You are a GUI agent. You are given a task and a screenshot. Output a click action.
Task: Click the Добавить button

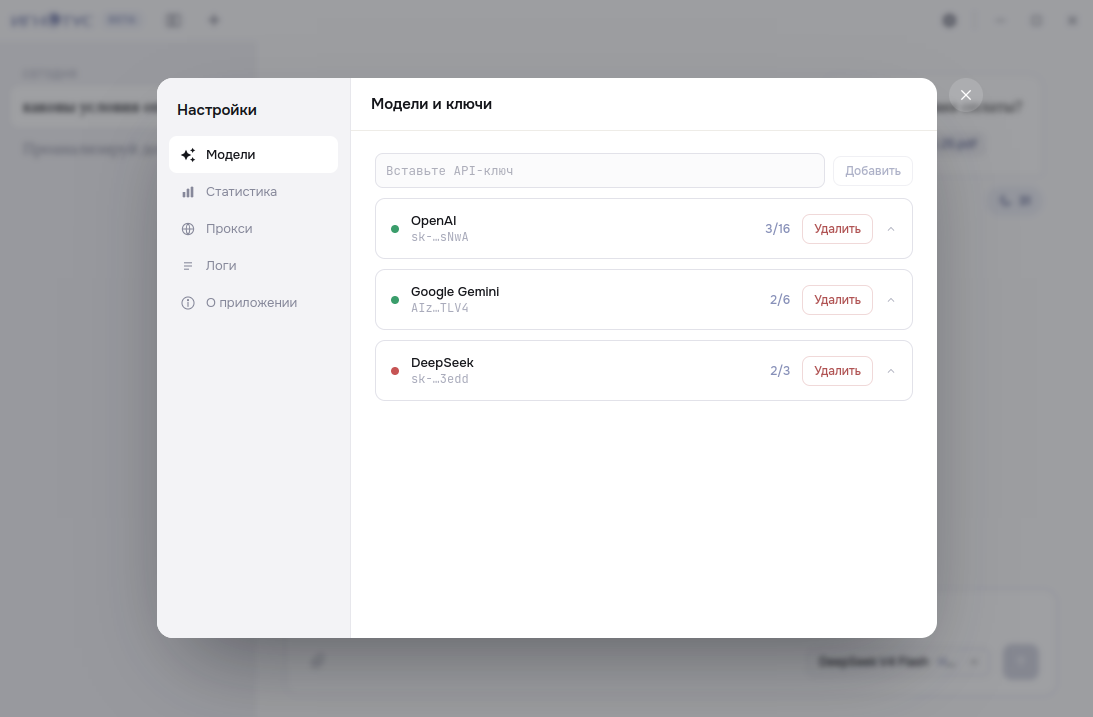pos(873,171)
